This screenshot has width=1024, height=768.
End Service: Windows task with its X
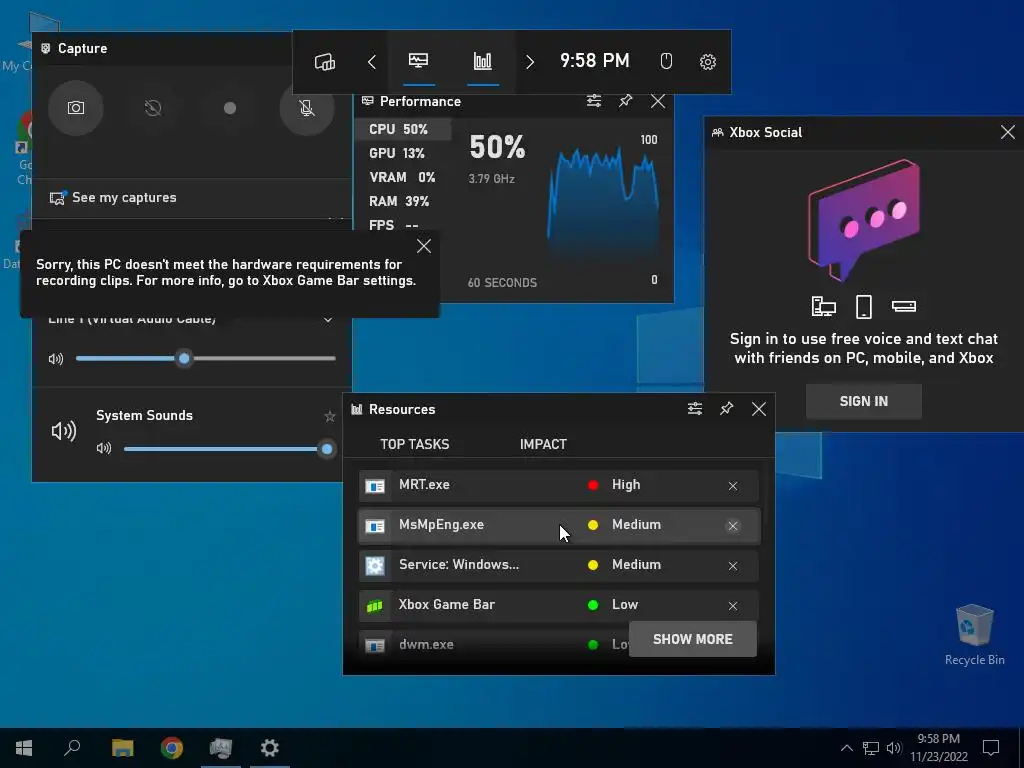(733, 566)
